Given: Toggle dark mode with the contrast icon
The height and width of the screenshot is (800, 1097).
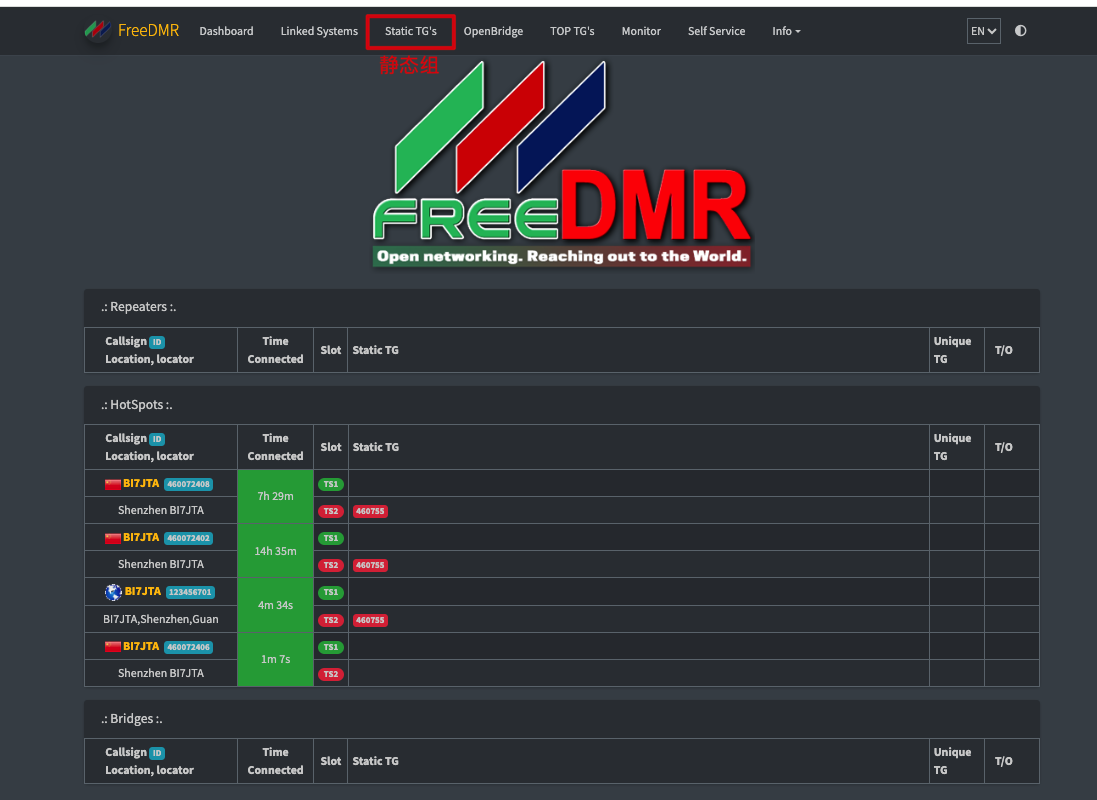Looking at the screenshot, I should click(1020, 30).
